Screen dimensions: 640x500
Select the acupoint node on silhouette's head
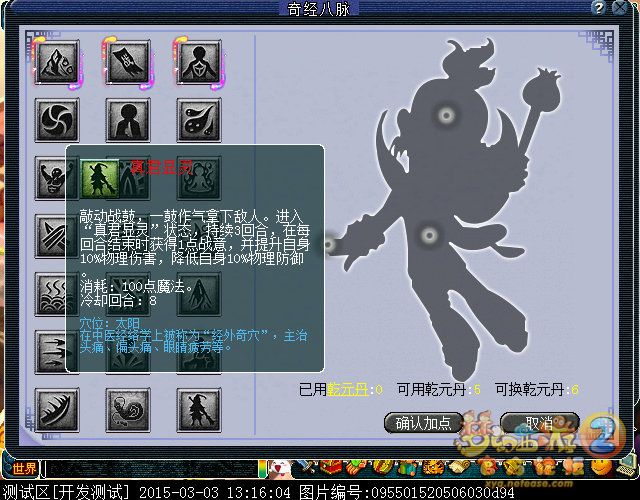pyautogui.click(x=446, y=116)
